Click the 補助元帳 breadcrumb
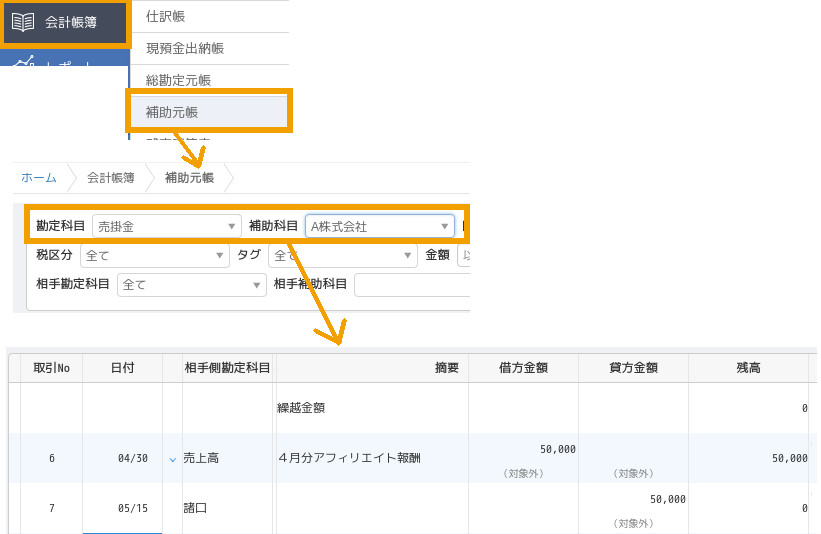This screenshot has width=821, height=534. tap(189, 177)
